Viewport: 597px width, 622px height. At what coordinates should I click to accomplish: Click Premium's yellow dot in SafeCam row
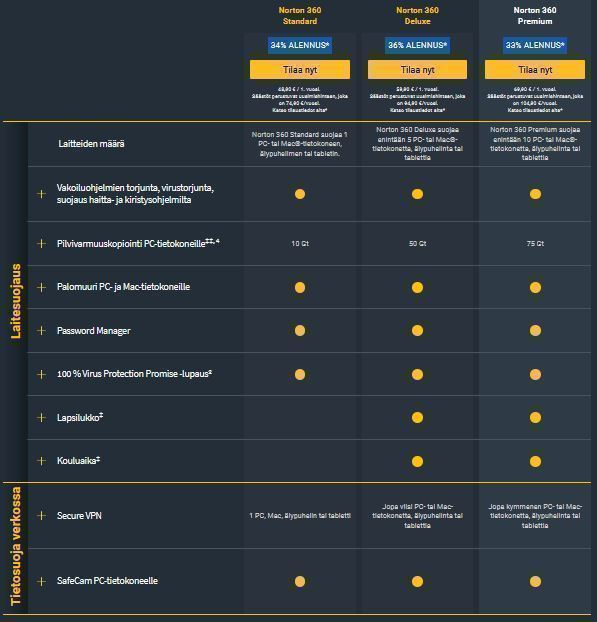point(535,582)
